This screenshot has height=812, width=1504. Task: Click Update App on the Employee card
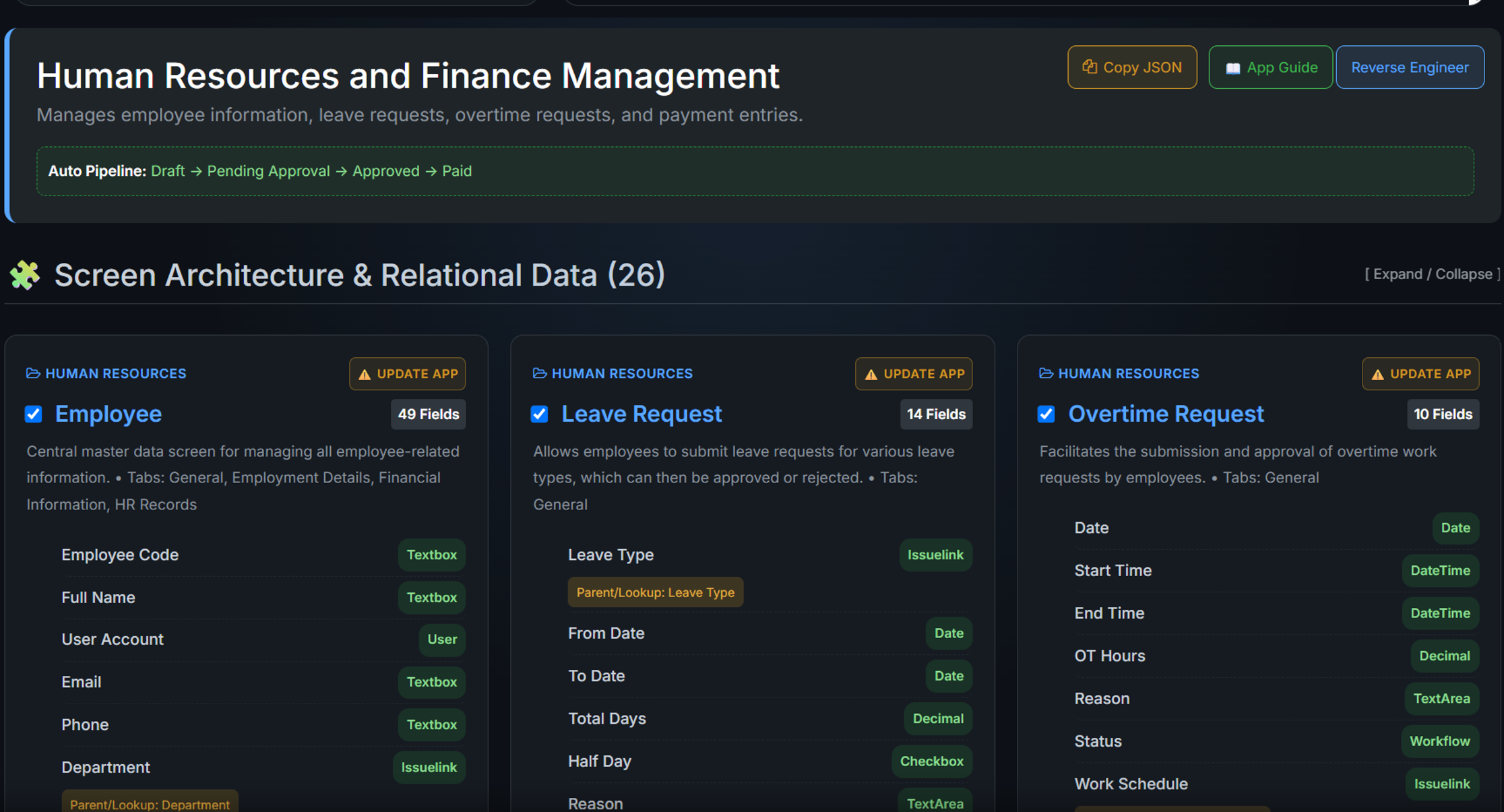(408, 374)
